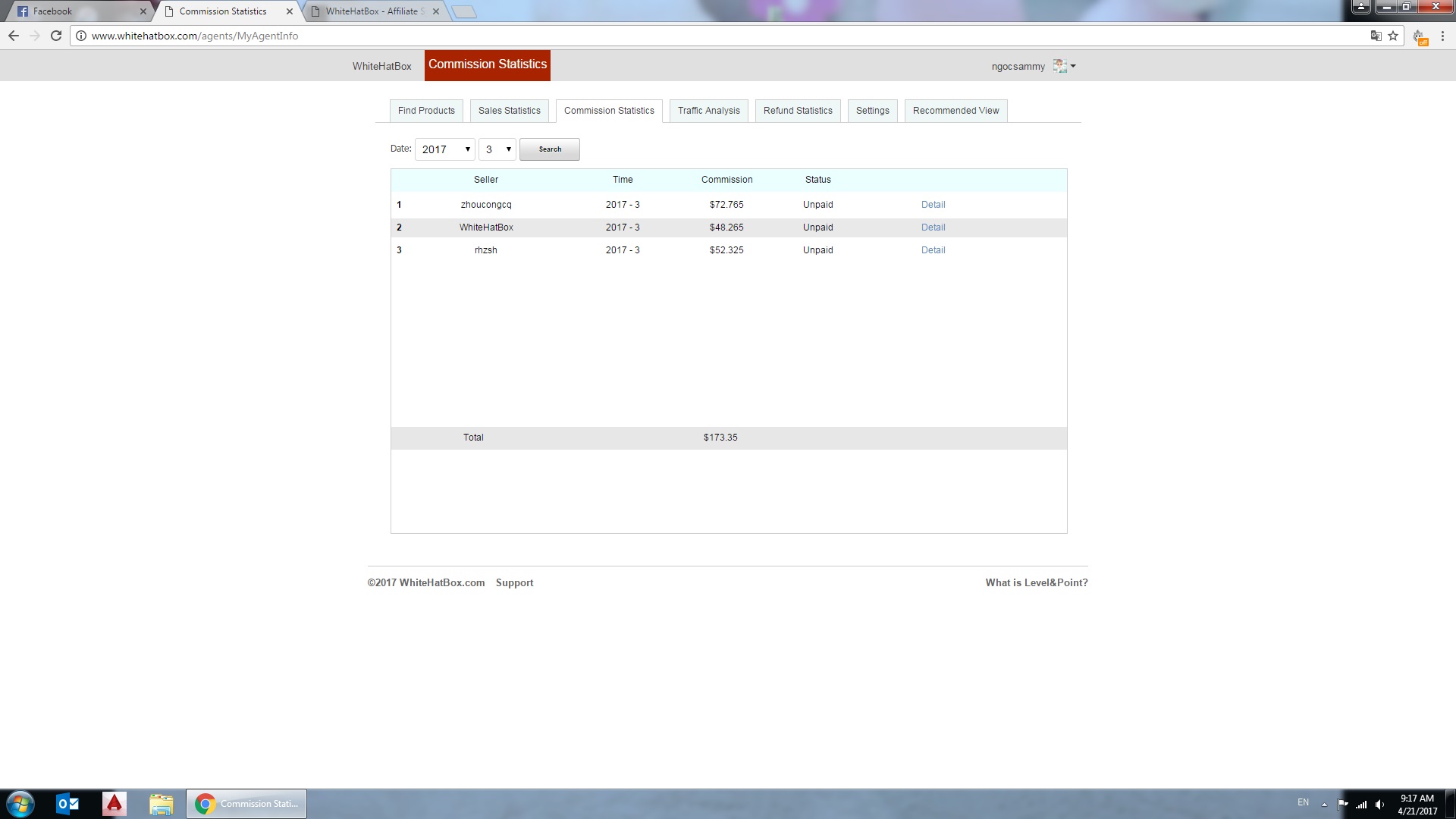Bookmark page with star icon

[x=1393, y=36]
